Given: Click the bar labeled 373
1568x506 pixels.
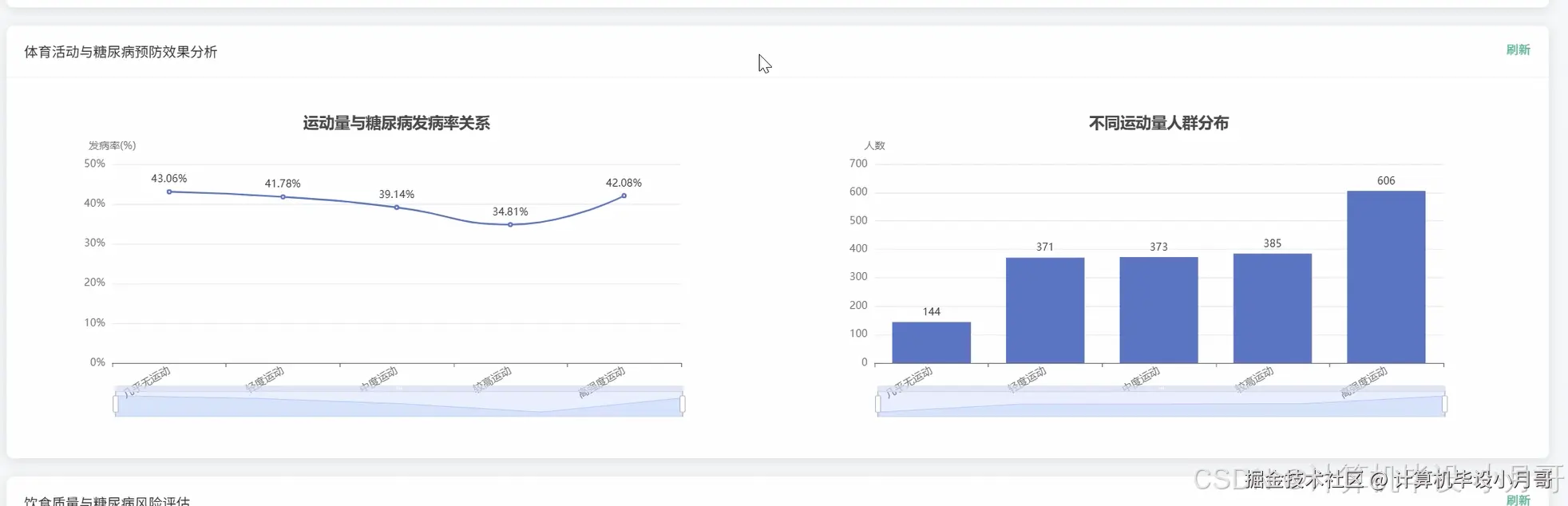Looking at the screenshot, I should pyautogui.click(x=1158, y=310).
